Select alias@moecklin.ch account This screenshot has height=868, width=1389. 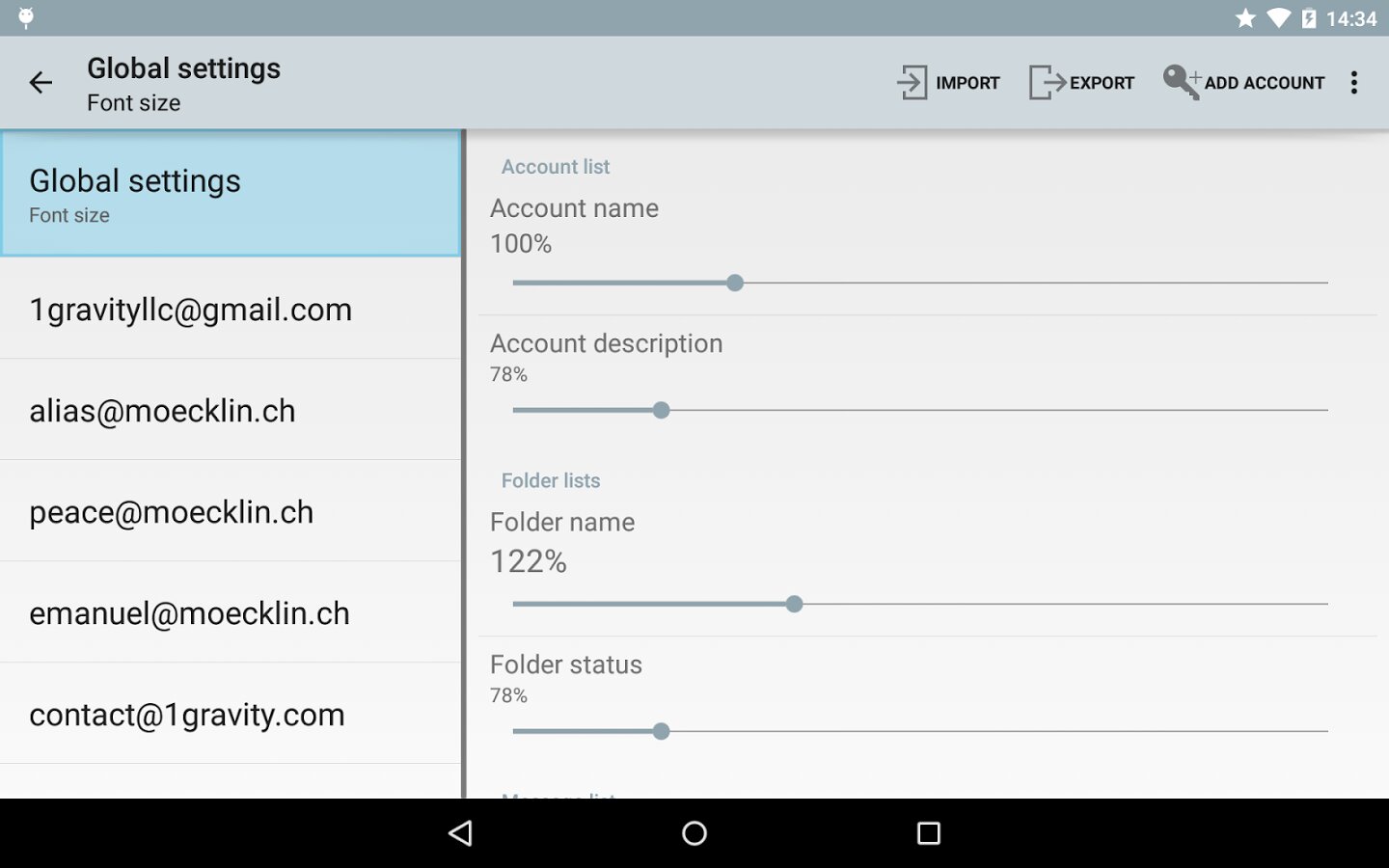231,411
